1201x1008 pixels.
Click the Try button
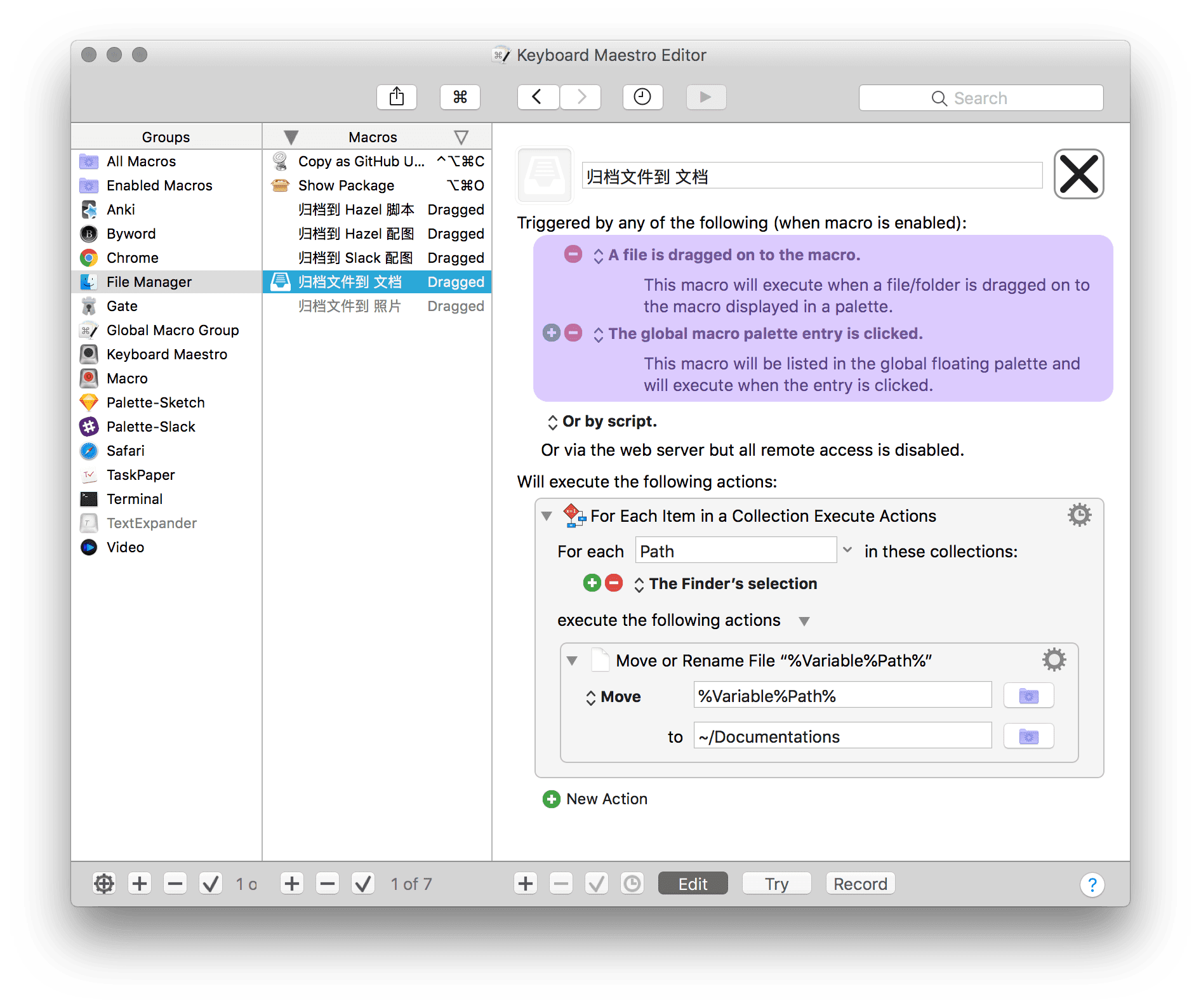[x=776, y=884]
